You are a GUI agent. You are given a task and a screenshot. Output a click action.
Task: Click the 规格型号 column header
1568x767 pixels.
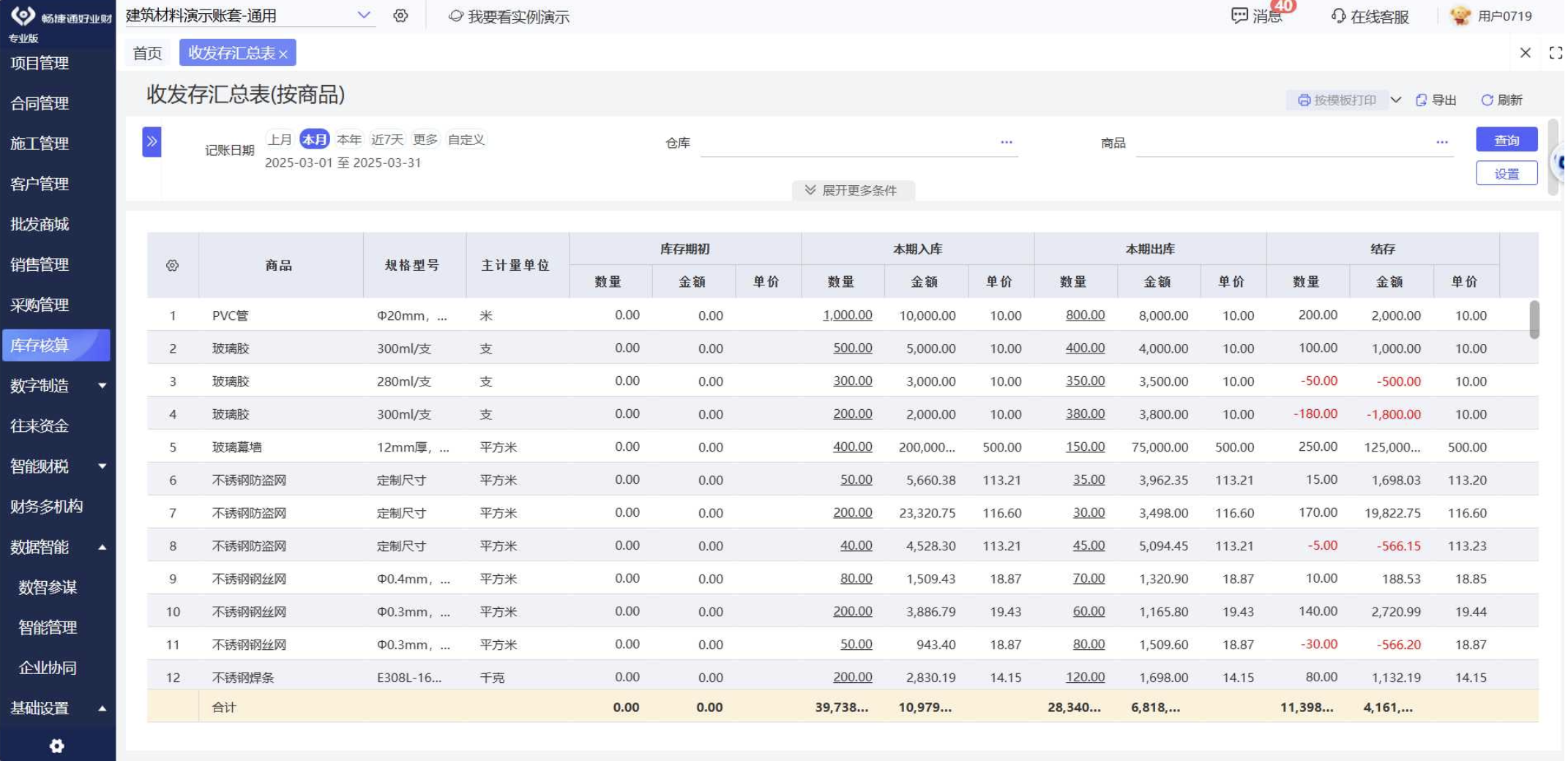click(413, 266)
